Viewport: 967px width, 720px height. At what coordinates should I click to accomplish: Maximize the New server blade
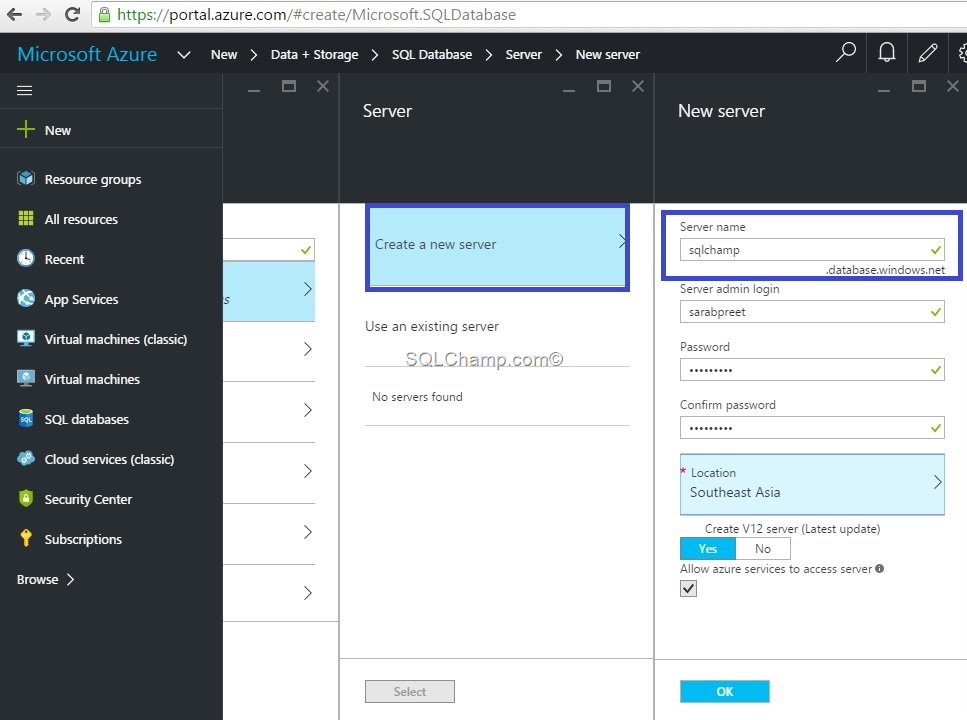click(919, 86)
